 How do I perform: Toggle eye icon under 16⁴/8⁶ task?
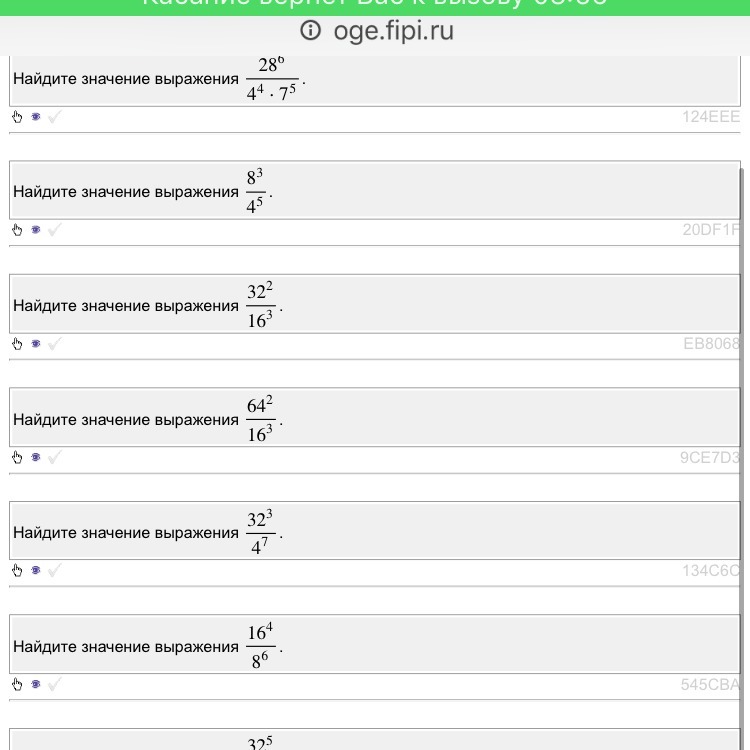pos(36,685)
